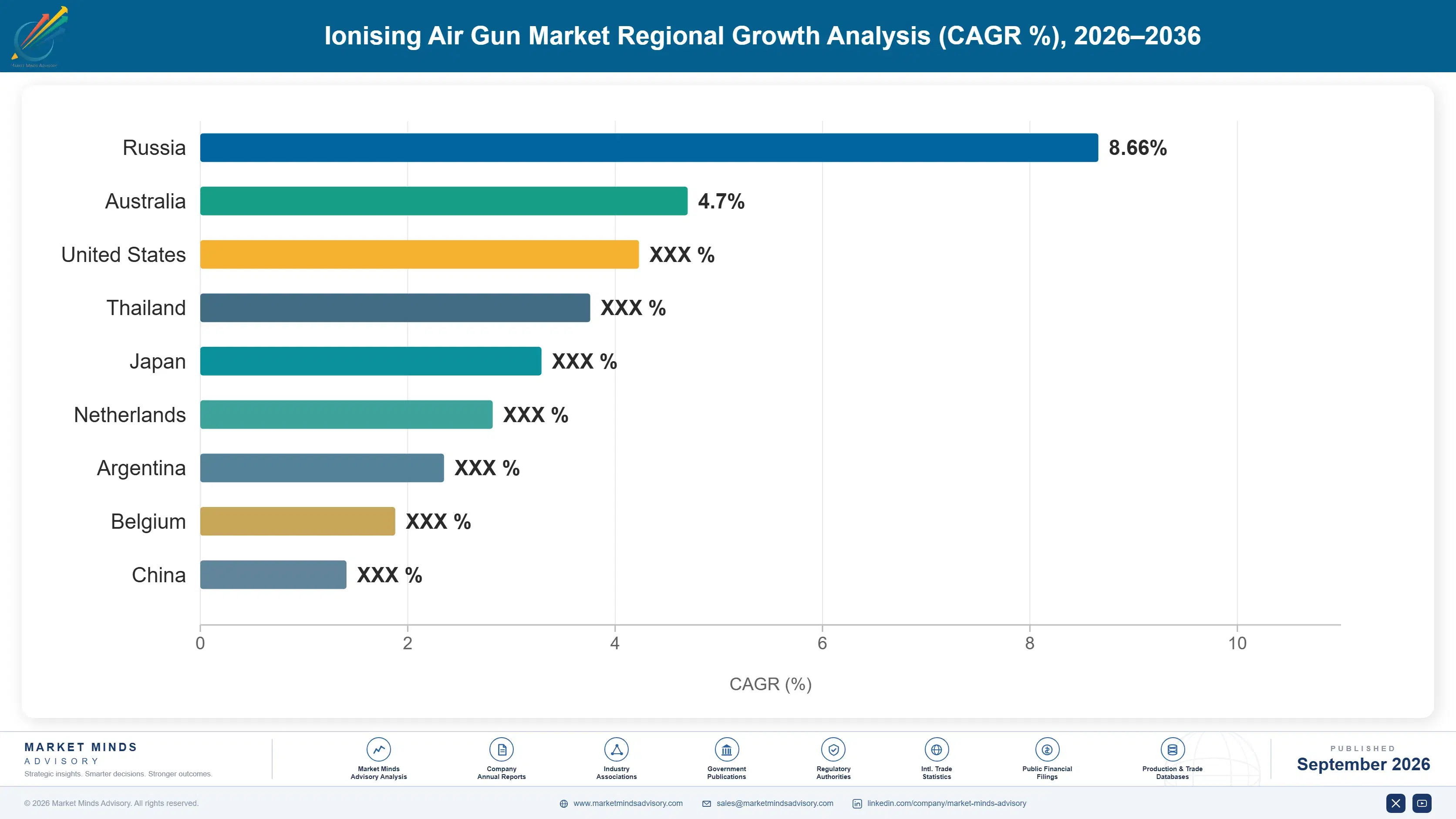Click the chart title text

[x=762, y=36]
